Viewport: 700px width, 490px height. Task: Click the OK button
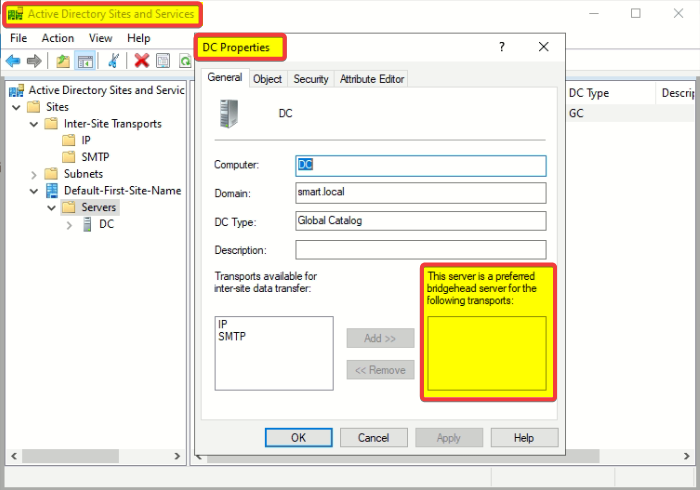298,437
